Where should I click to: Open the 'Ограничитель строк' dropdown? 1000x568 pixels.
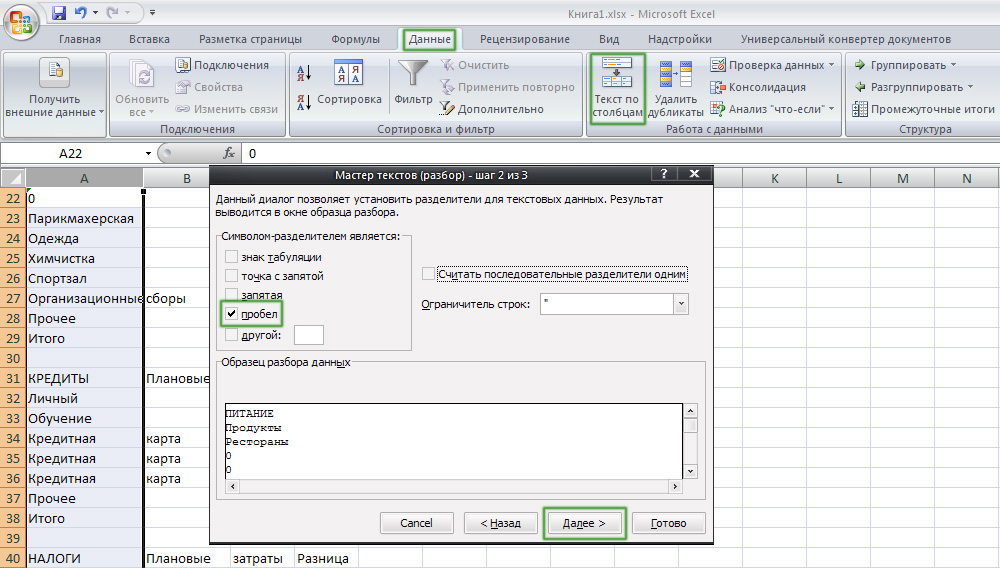(x=681, y=304)
